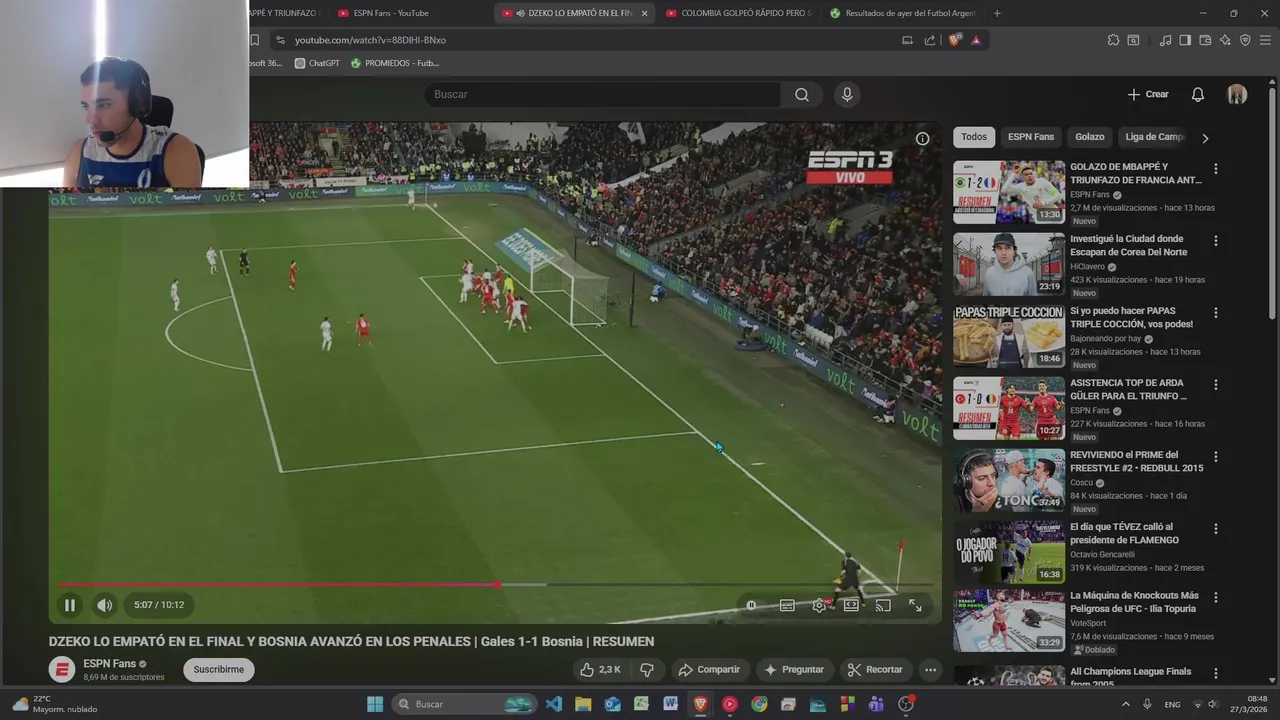Open the PROMIEDOS bookmark

pos(394,63)
